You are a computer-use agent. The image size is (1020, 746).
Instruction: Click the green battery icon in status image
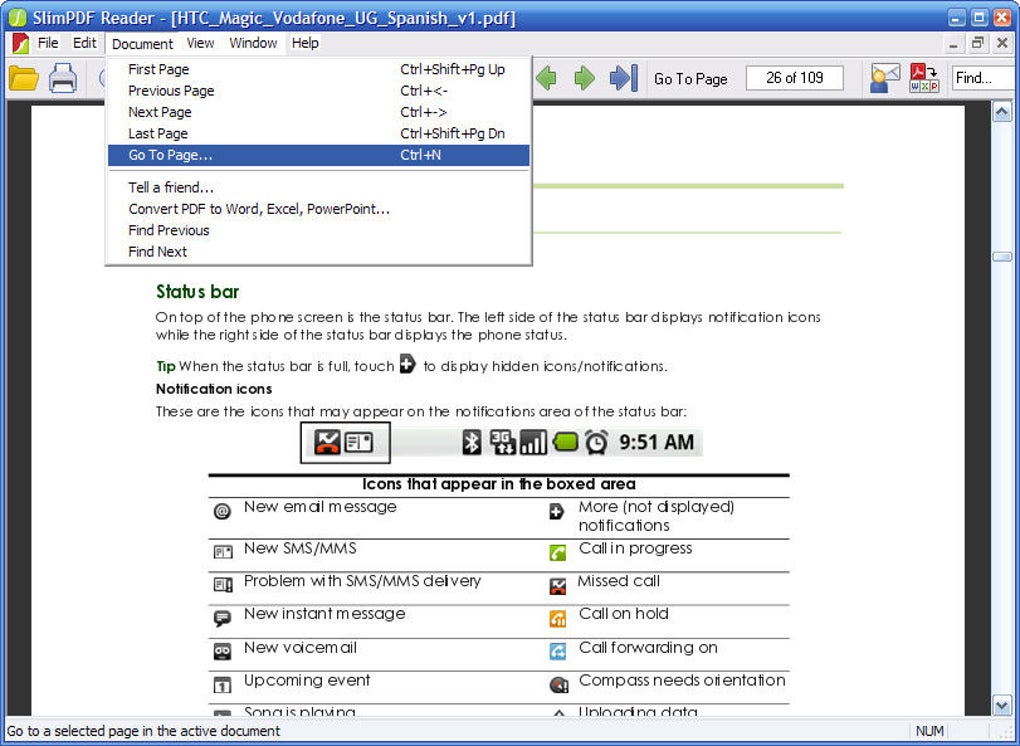point(566,443)
